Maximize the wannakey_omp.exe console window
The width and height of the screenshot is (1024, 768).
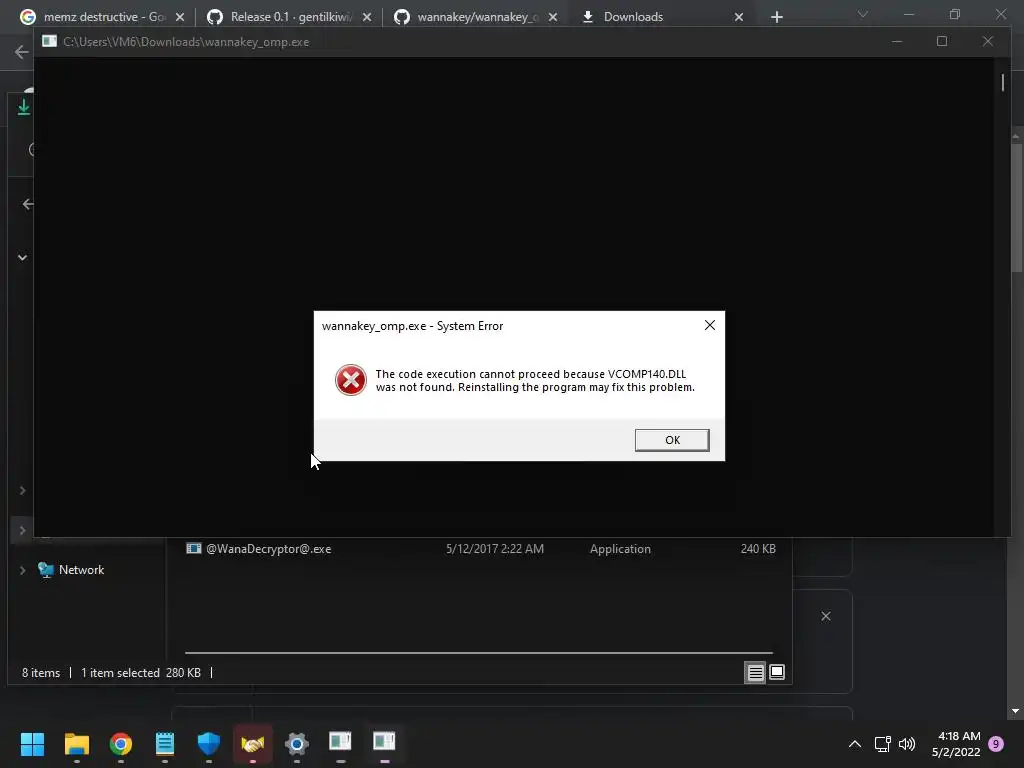[x=942, y=42]
